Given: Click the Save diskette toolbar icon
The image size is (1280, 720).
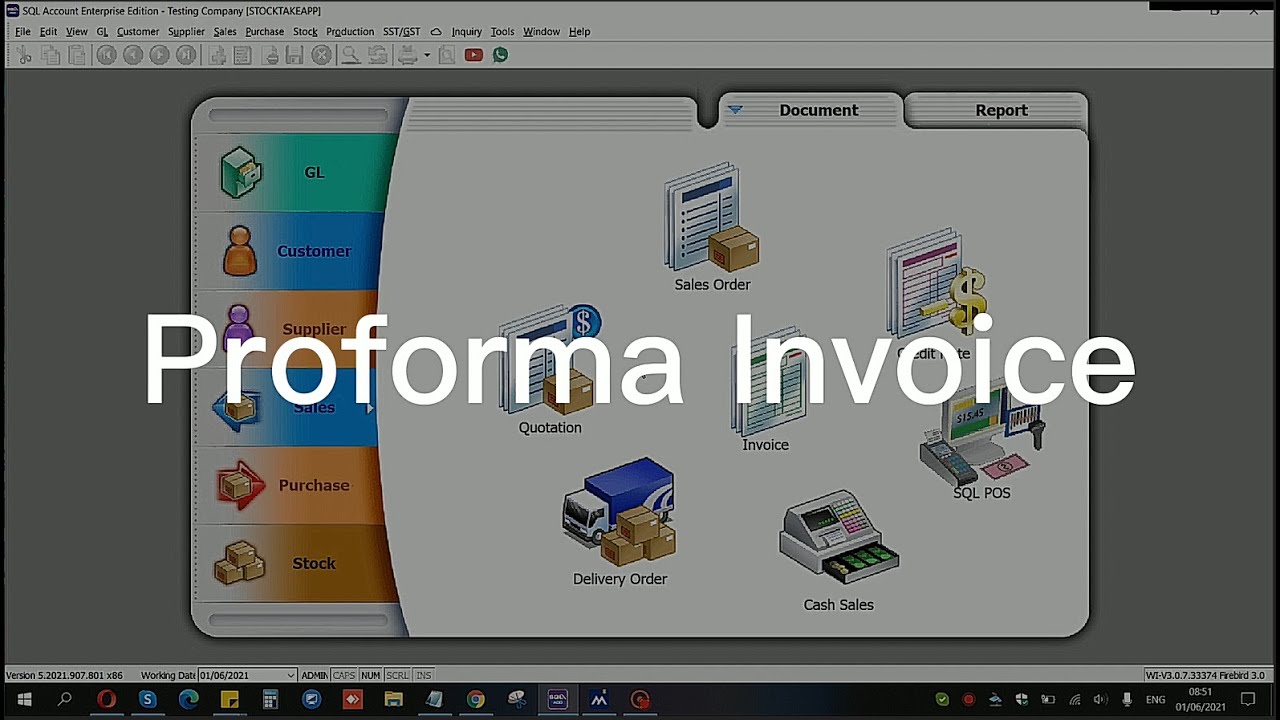Looking at the screenshot, I should pos(294,55).
